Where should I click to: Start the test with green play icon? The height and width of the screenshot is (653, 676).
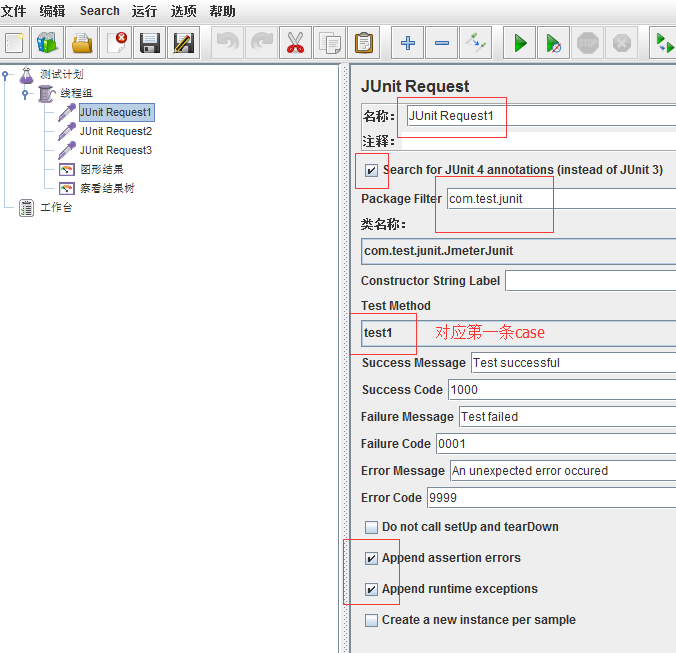520,43
